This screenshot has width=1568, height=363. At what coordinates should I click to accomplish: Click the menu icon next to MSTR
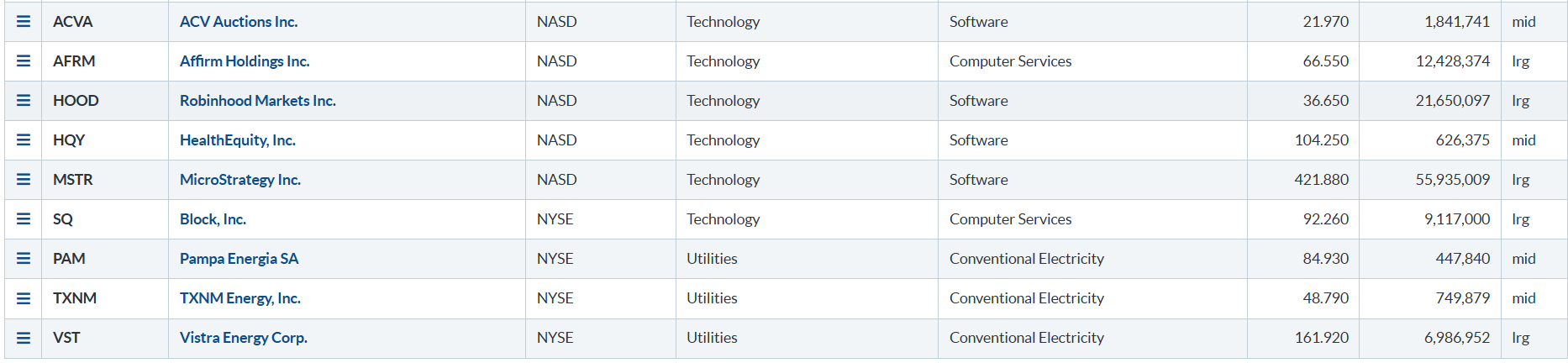tap(24, 180)
